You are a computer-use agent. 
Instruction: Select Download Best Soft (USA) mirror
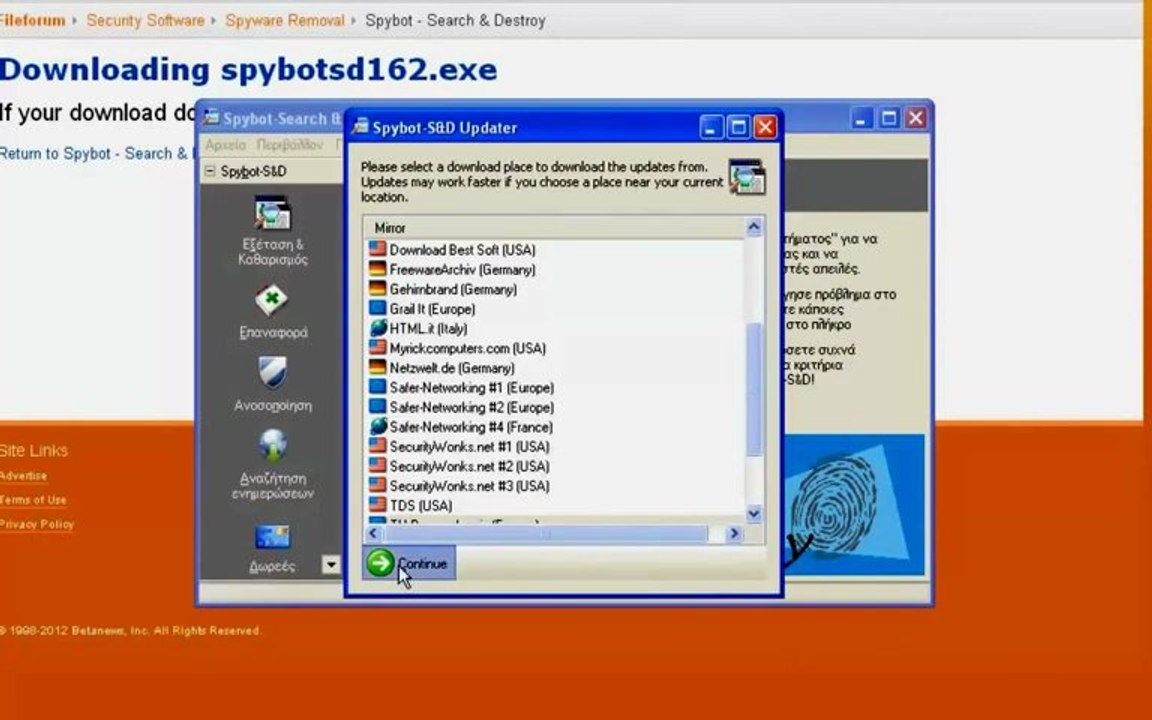tap(462, 250)
